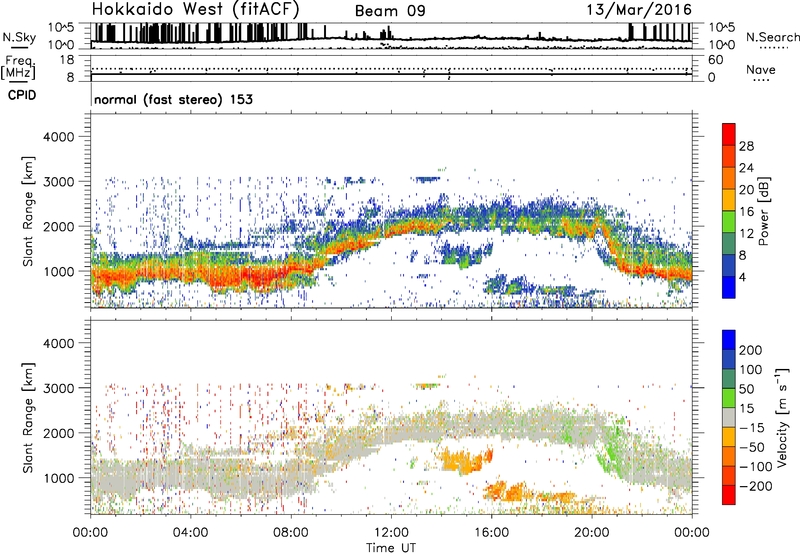Image resolution: width=800 pixels, height=554 pixels.
Task: Click the 200 label on Velocity color bar
Action: pyautogui.click(x=751, y=350)
